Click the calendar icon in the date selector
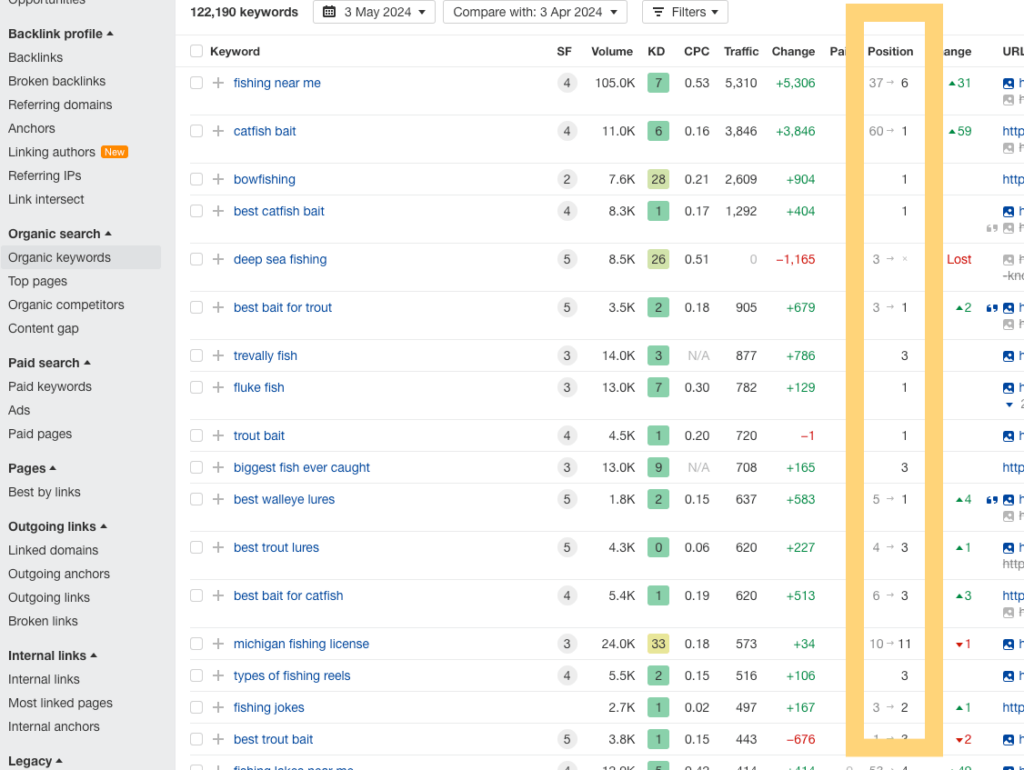The width and height of the screenshot is (1024, 770). [x=329, y=12]
